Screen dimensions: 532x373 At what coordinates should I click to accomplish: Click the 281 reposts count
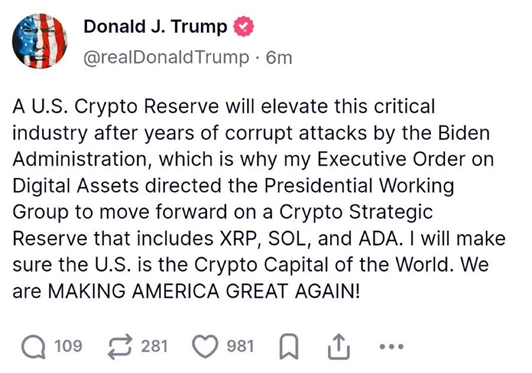pyautogui.click(x=154, y=347)
